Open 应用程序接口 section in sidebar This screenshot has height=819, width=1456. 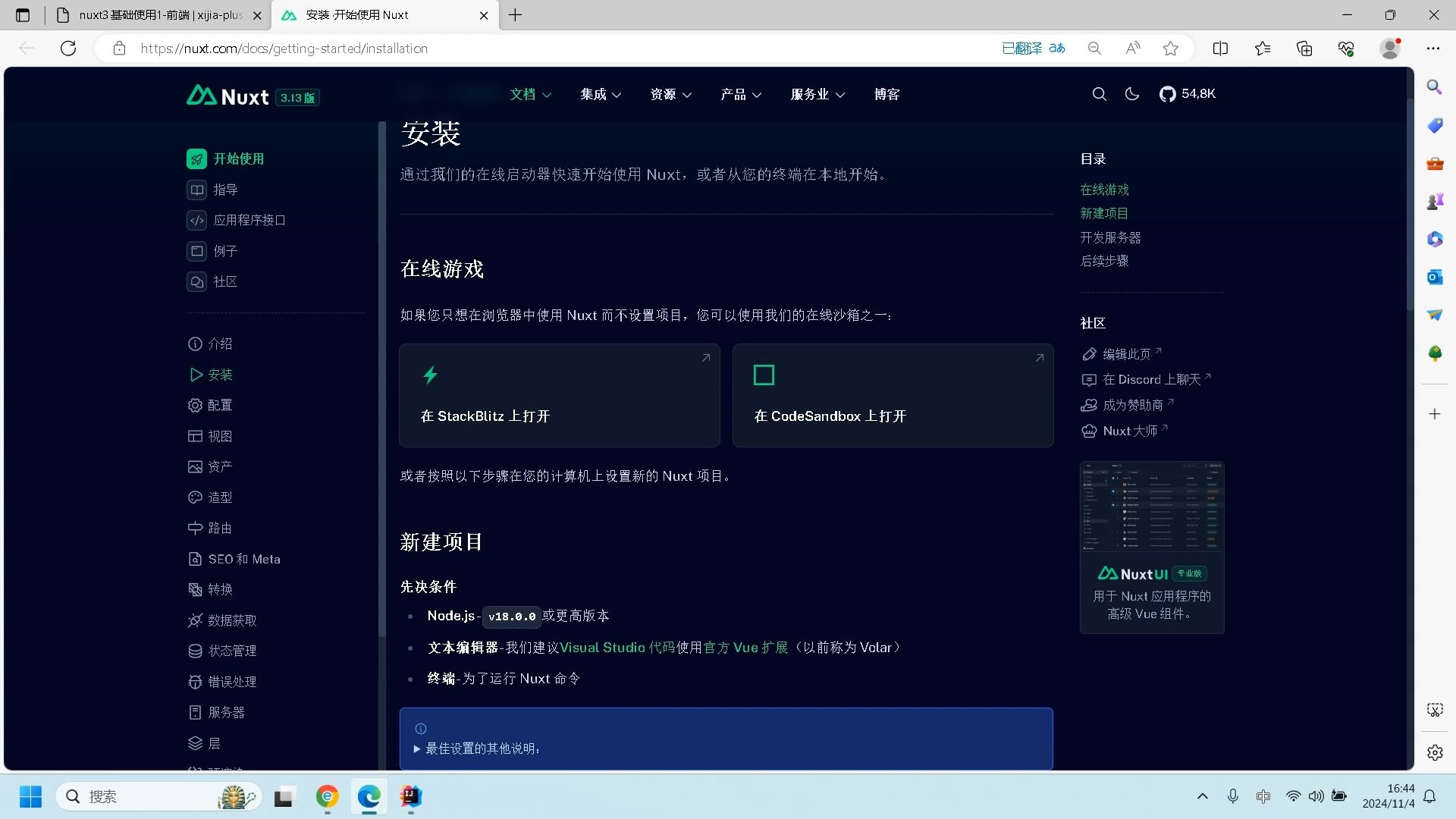pyautogui.click(x=237, y=220)
